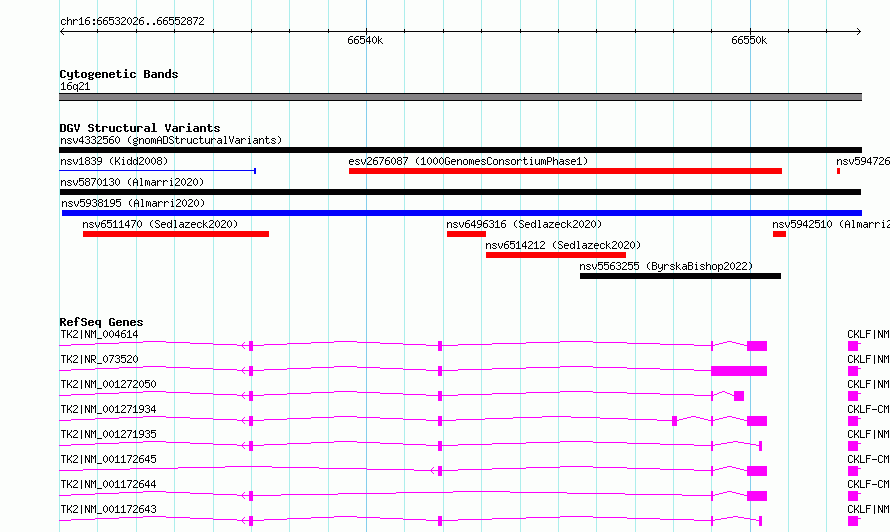Open the RefSeq Genes track heading
The image size is (890, 532).
(102, 322)
